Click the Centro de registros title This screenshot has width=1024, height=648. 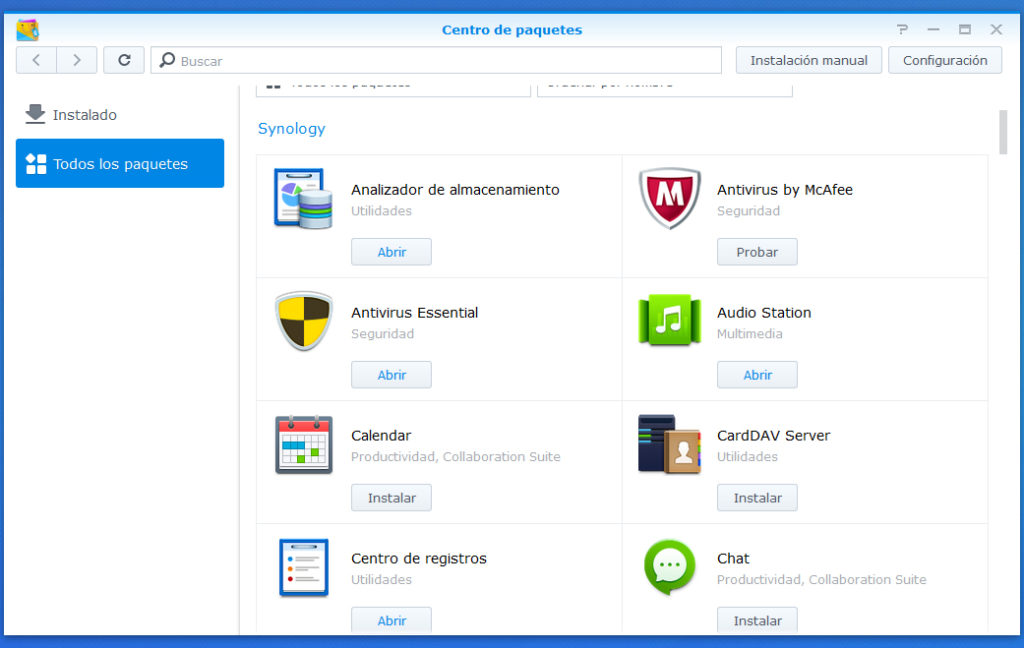pyautogui.click(x=419, y=559)
